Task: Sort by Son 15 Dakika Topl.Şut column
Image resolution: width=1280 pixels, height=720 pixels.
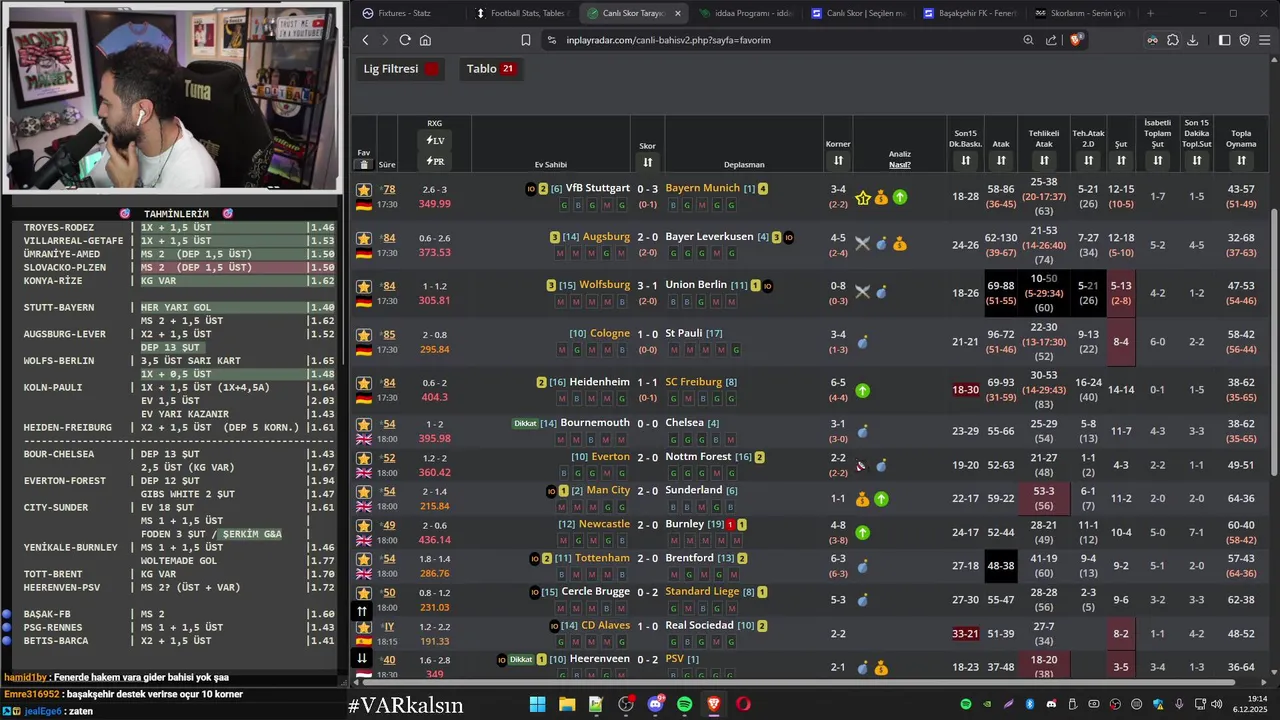Action: (1197, 160)
